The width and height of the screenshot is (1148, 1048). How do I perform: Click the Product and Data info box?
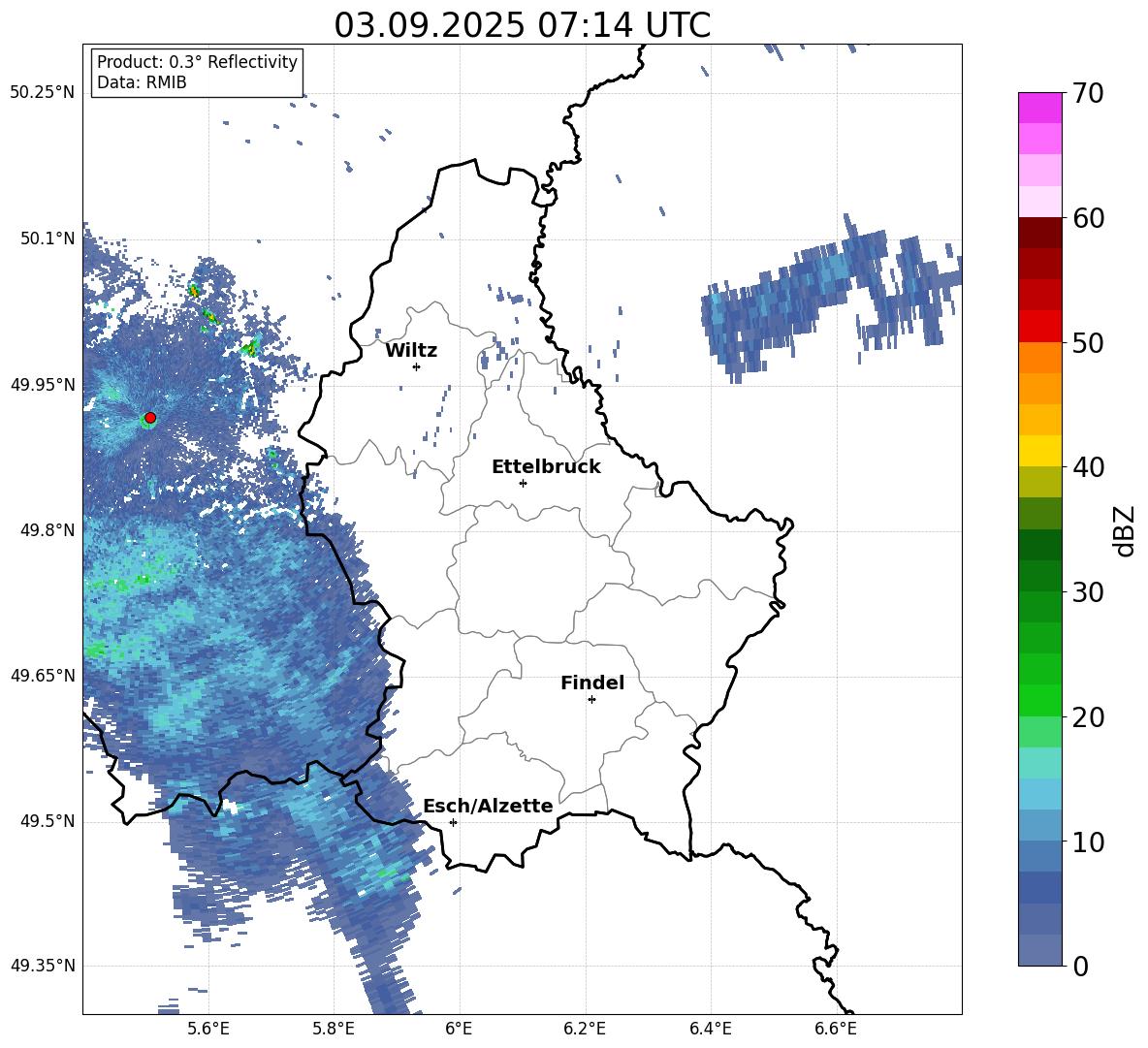click(x=197, y=73)
